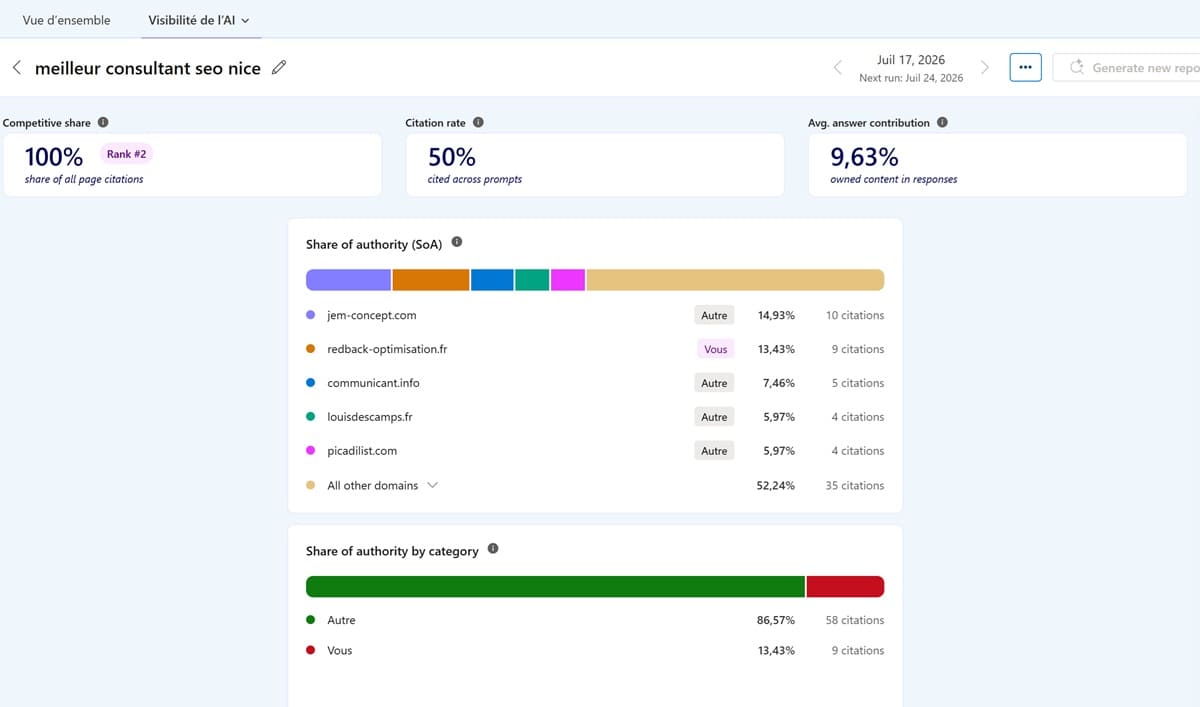Click the Autre tag on picadilist.com row
This screenshot has height=707, width=1200.
click(714, 451)
